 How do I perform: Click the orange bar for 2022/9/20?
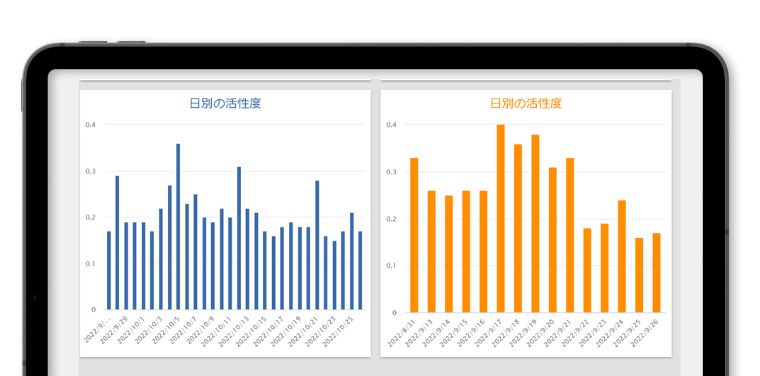(553, 240)
